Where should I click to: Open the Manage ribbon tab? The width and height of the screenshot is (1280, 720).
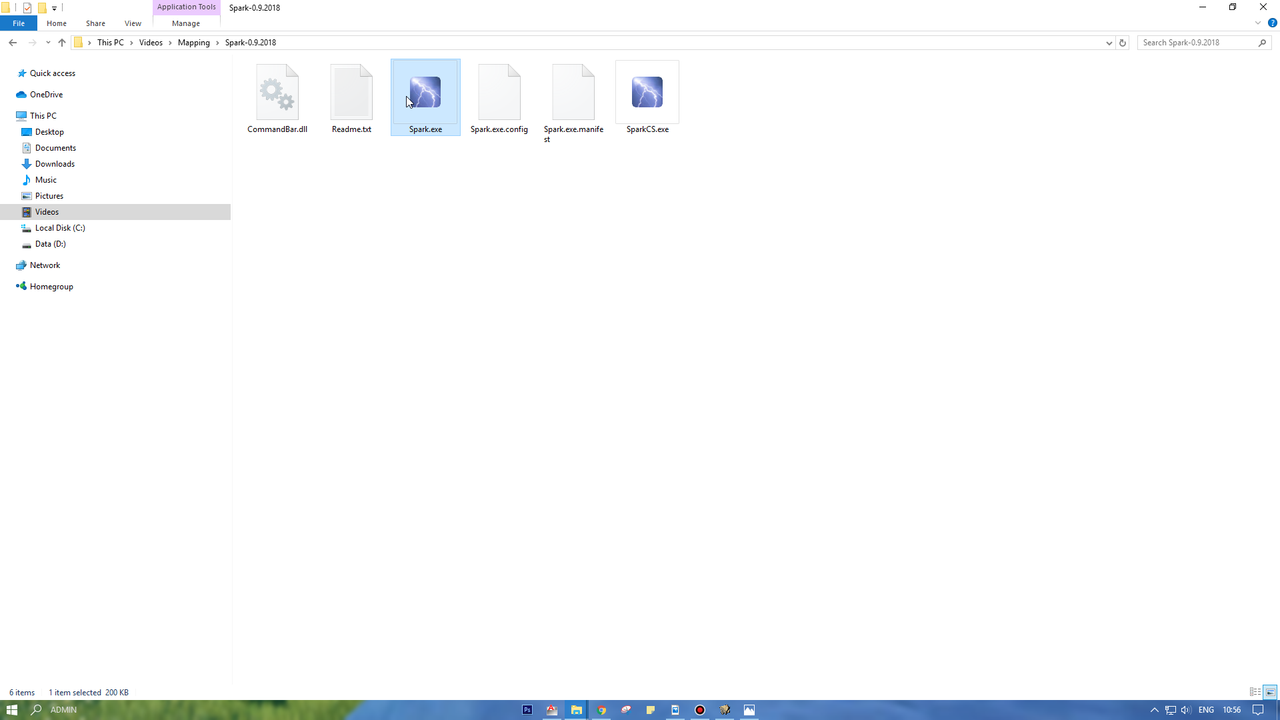click(186, 23)
